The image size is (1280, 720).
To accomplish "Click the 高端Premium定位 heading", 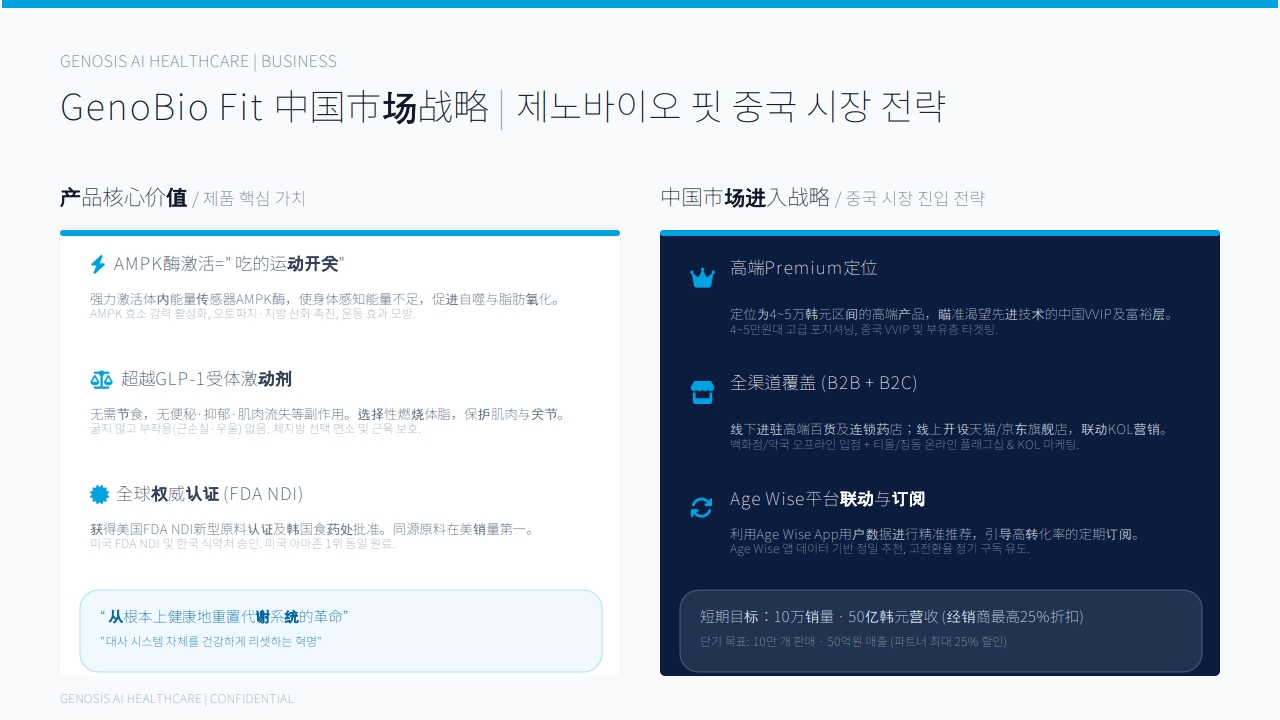I will pyautogui.click(x=804, y=268).
